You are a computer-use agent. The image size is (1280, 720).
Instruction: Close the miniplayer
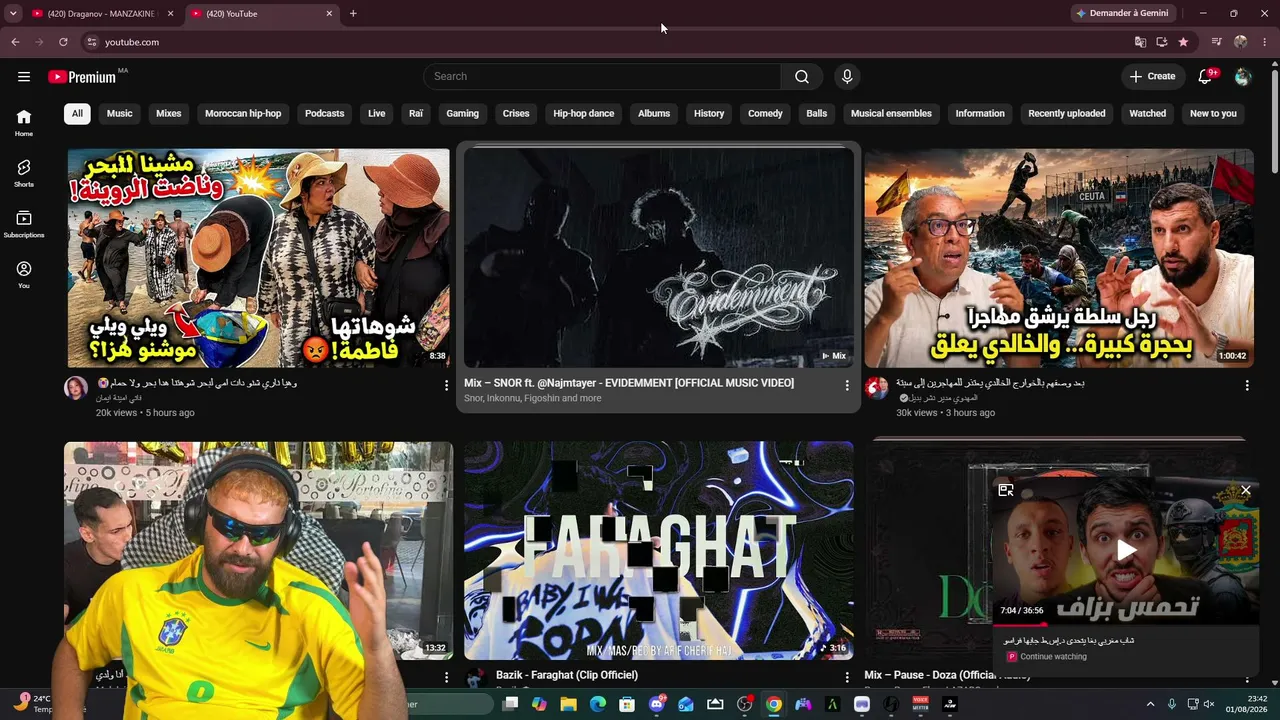pos(1246,490)
